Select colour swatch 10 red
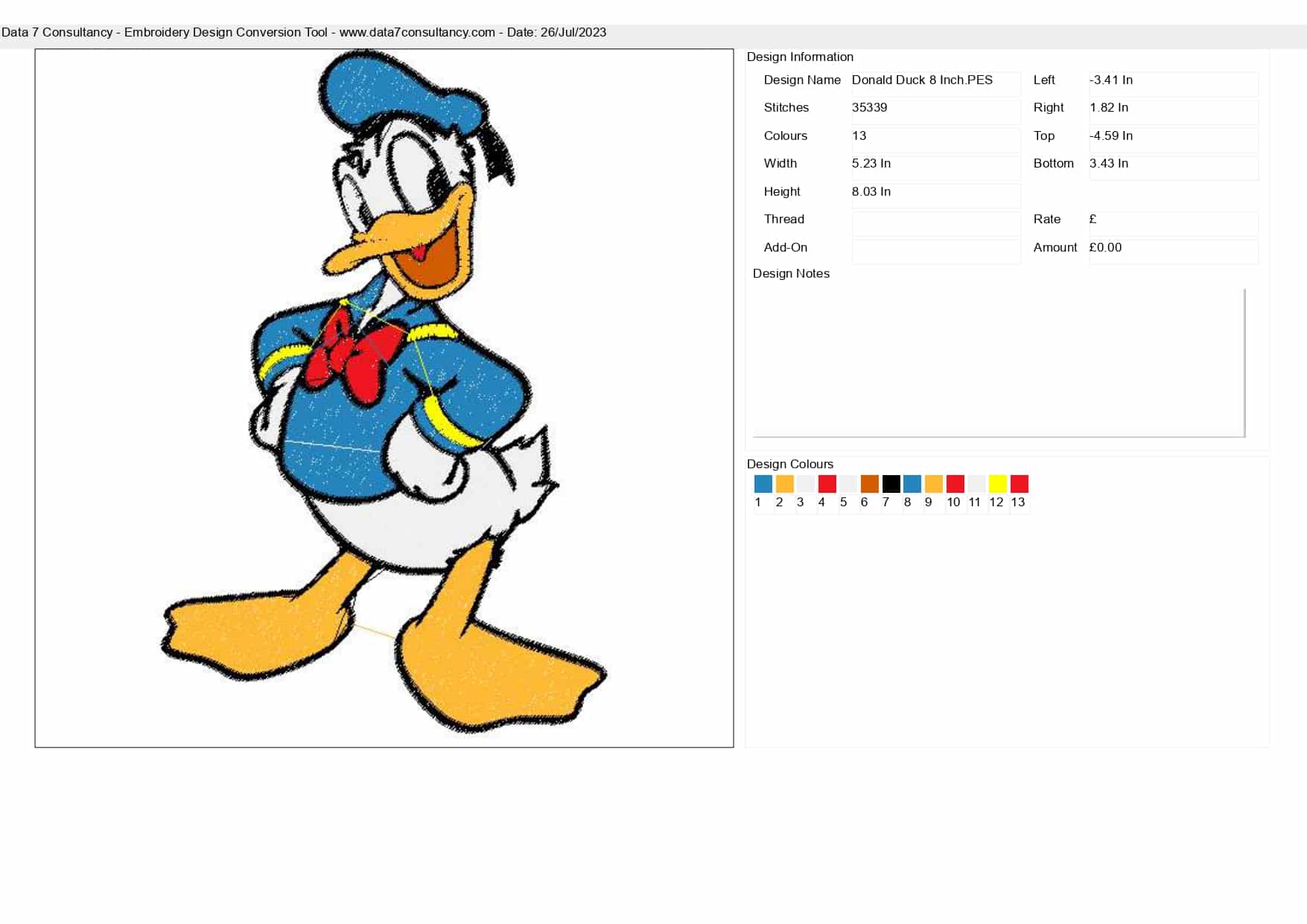The width and height of the screenshot is (1307, 924). pyautogui.click(x=955, y=484)
